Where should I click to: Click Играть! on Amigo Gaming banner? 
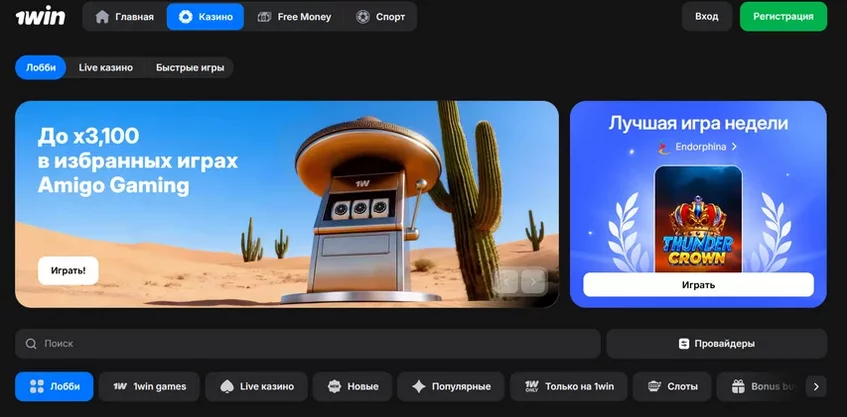click(68, 271)
